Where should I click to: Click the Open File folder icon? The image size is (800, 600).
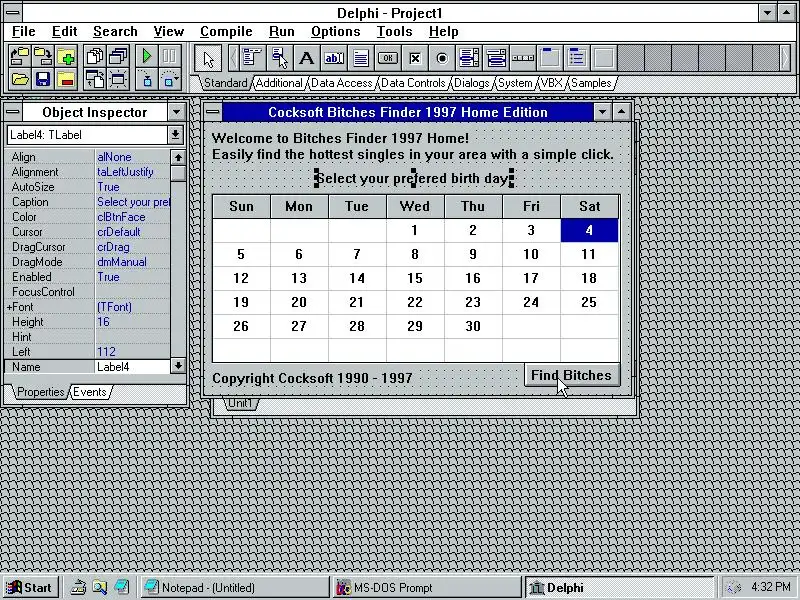[19, 80]
